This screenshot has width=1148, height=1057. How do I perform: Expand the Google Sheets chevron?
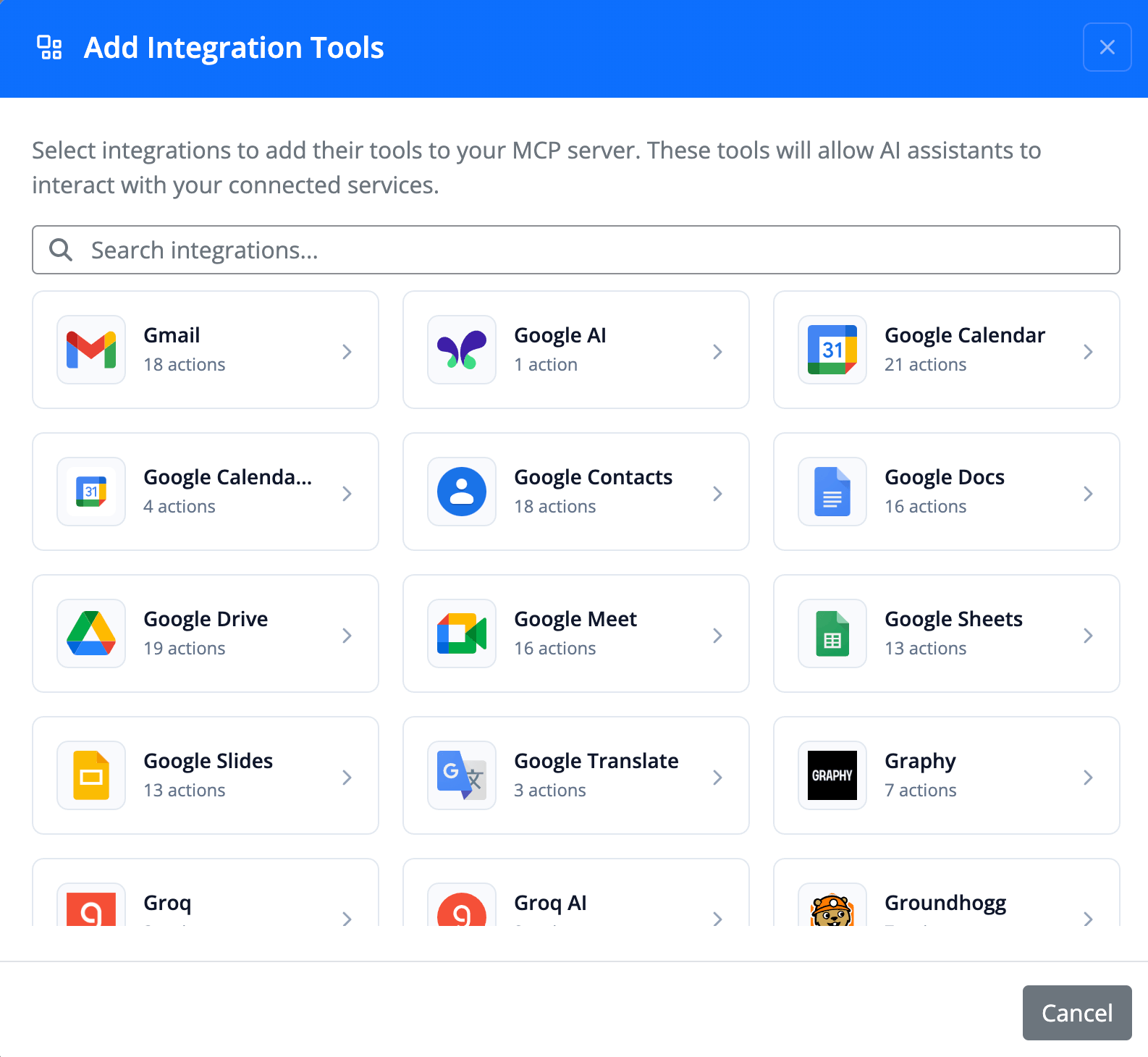[x=1089, y=636]
